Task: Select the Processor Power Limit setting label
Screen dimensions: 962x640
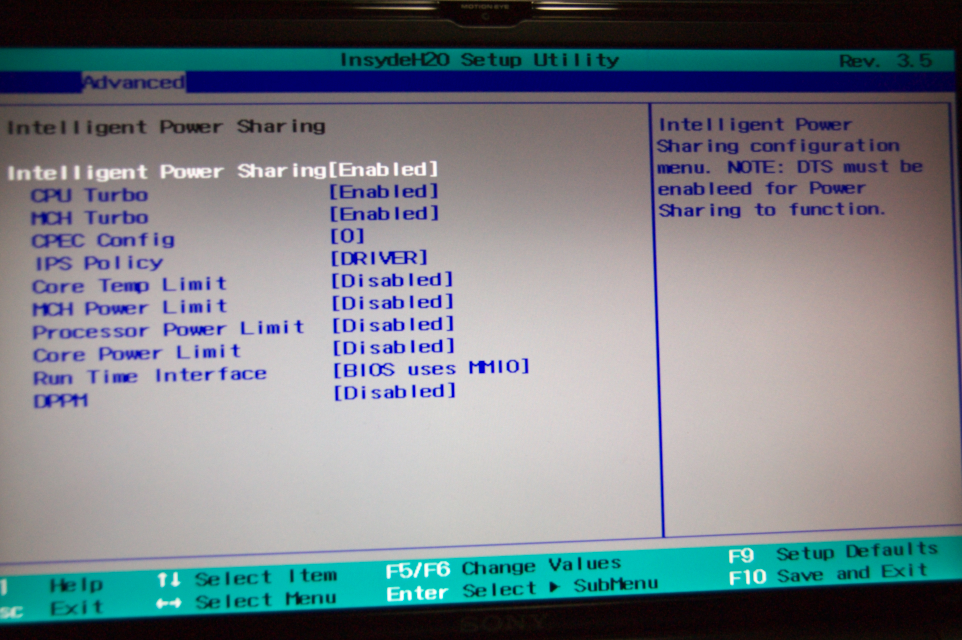Action: (x=169, y=330)
